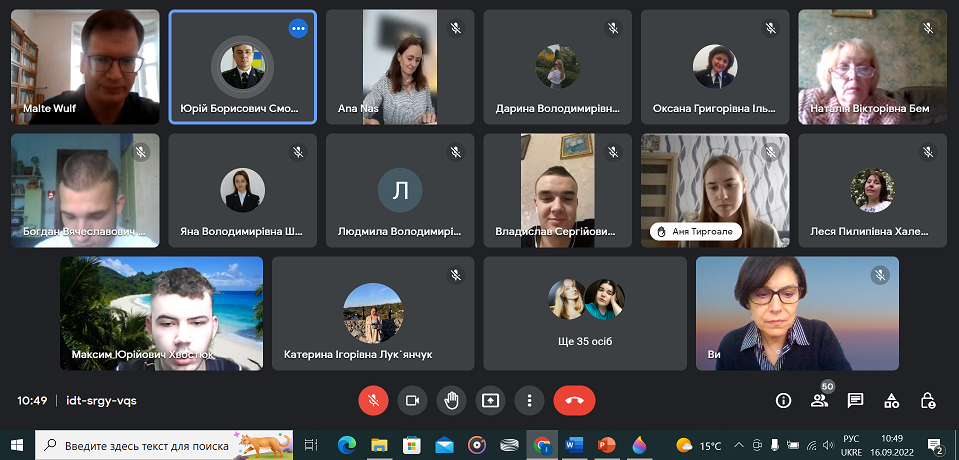
Task: Select Malte Wulf's video tile
Action: 85,67
